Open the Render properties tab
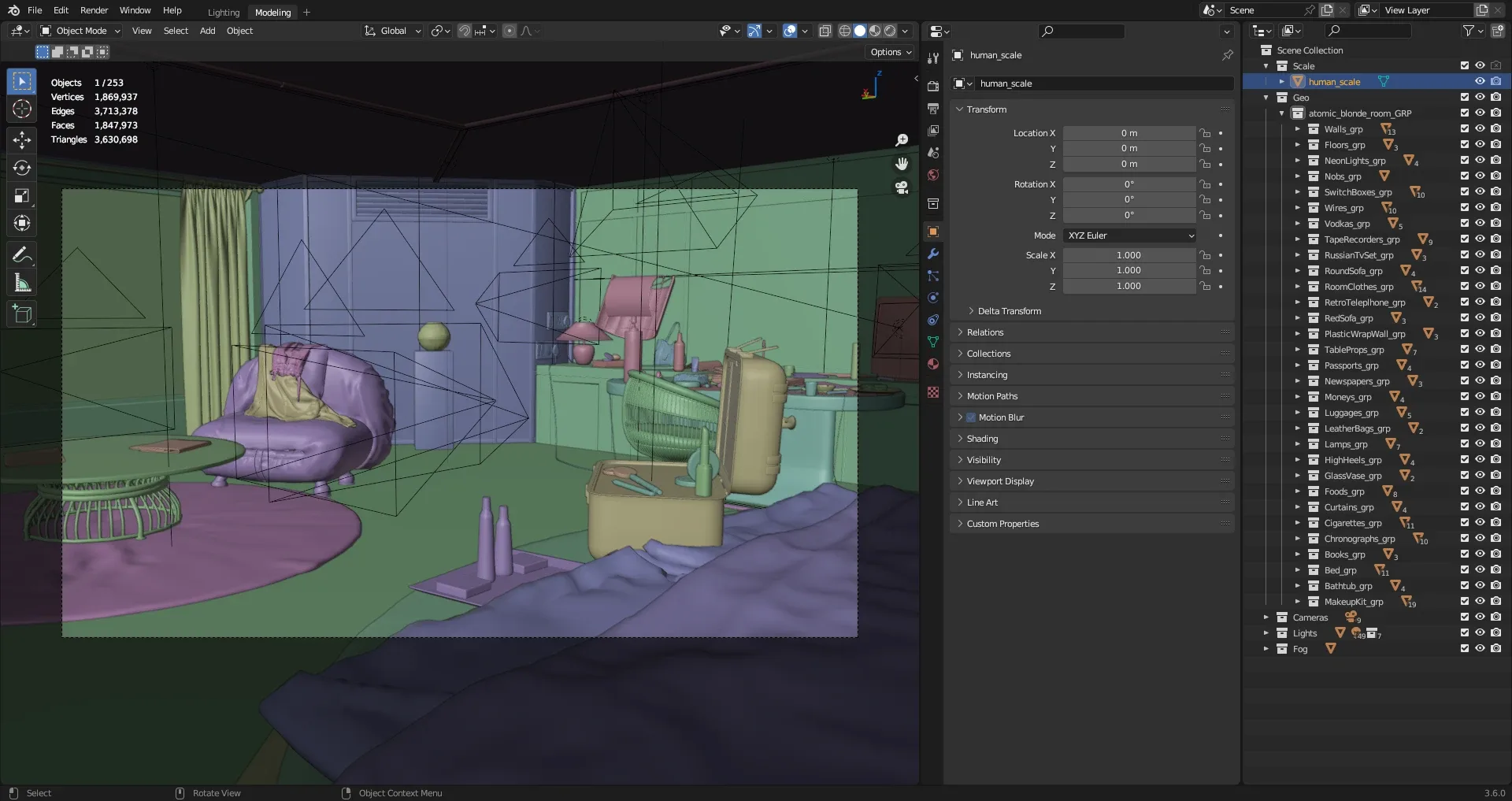Image resolution: width=1512 pixels, height=801 pixels. click(933, 86)
